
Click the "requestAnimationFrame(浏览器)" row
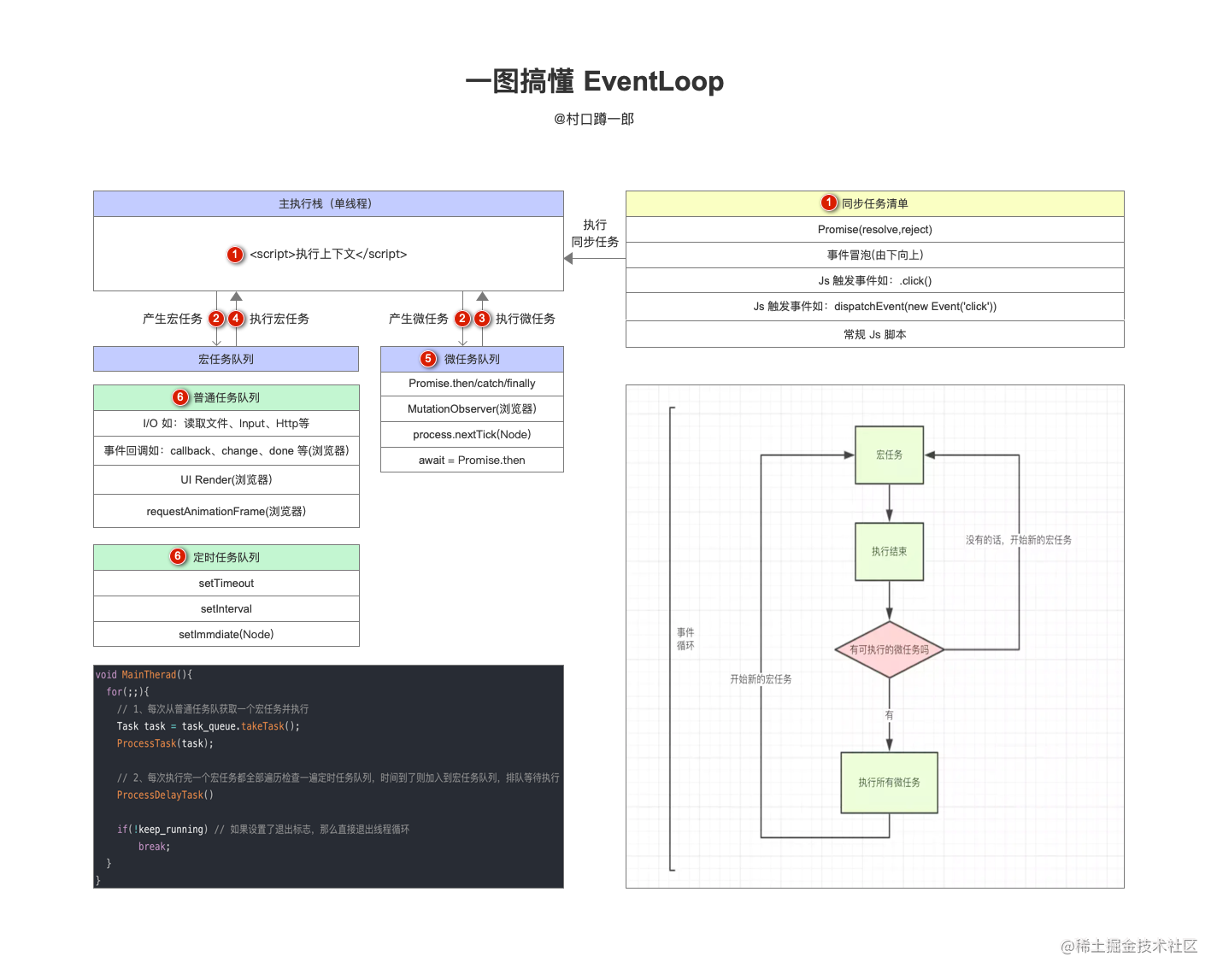[226, 511]
